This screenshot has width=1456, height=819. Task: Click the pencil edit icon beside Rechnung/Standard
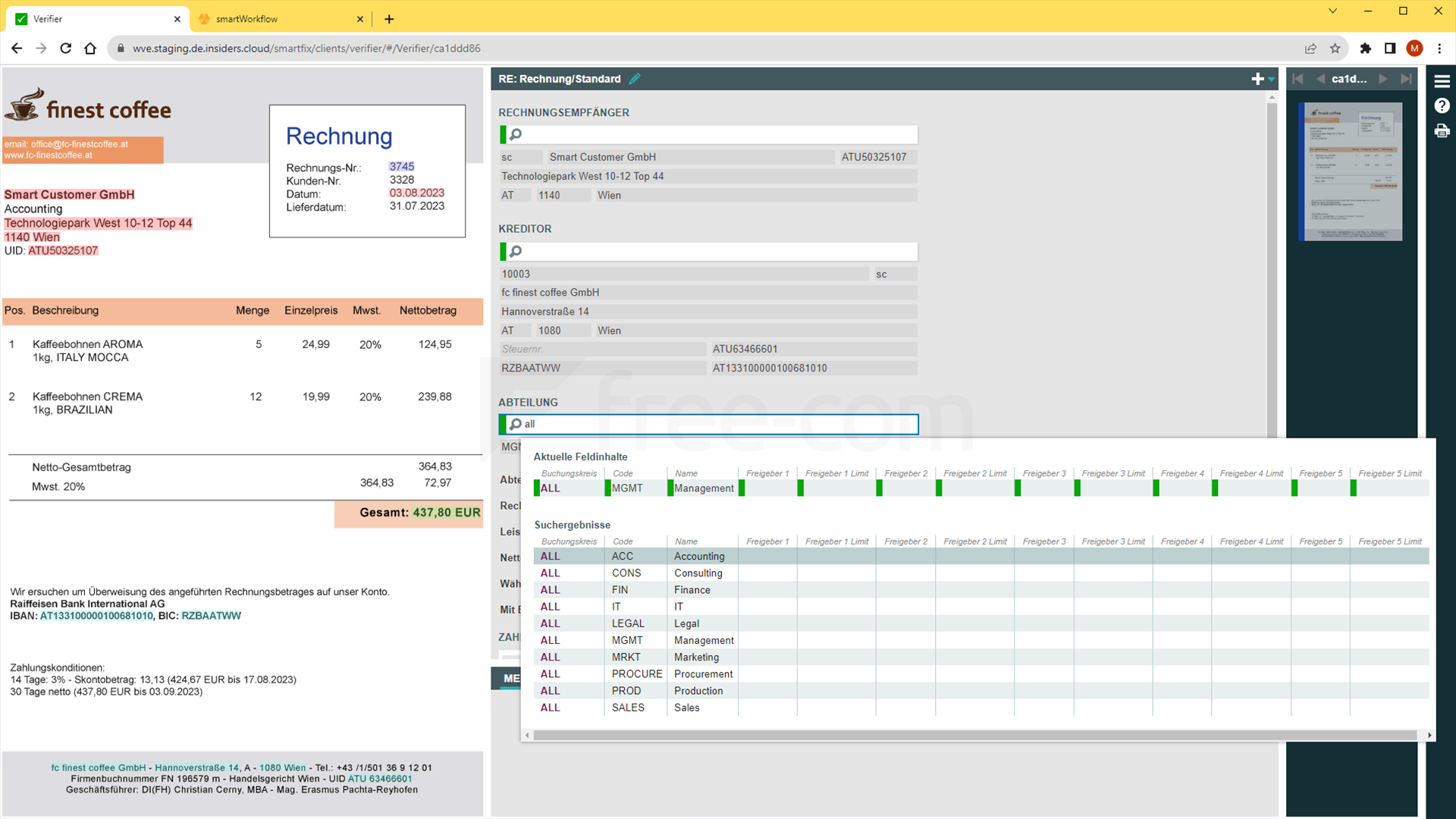tap(635, 79)
